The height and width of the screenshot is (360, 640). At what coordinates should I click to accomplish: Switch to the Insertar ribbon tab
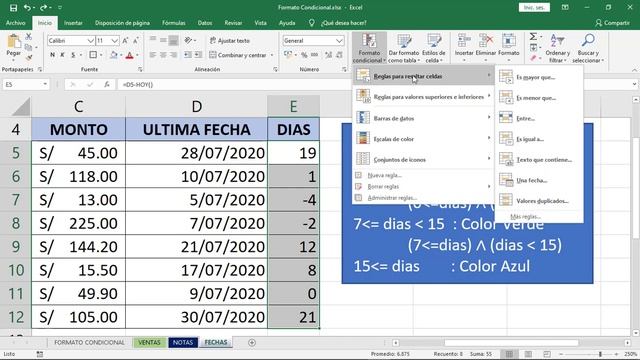[73, 23]
